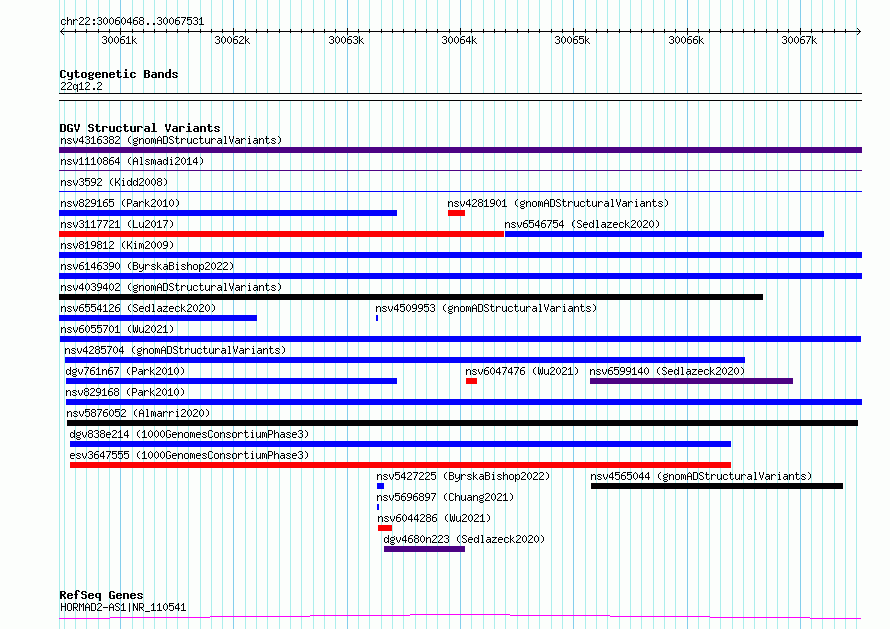Click dgv761n67 (Park2010) label
This screenshot has width=890, height=629.
[125, 371]
